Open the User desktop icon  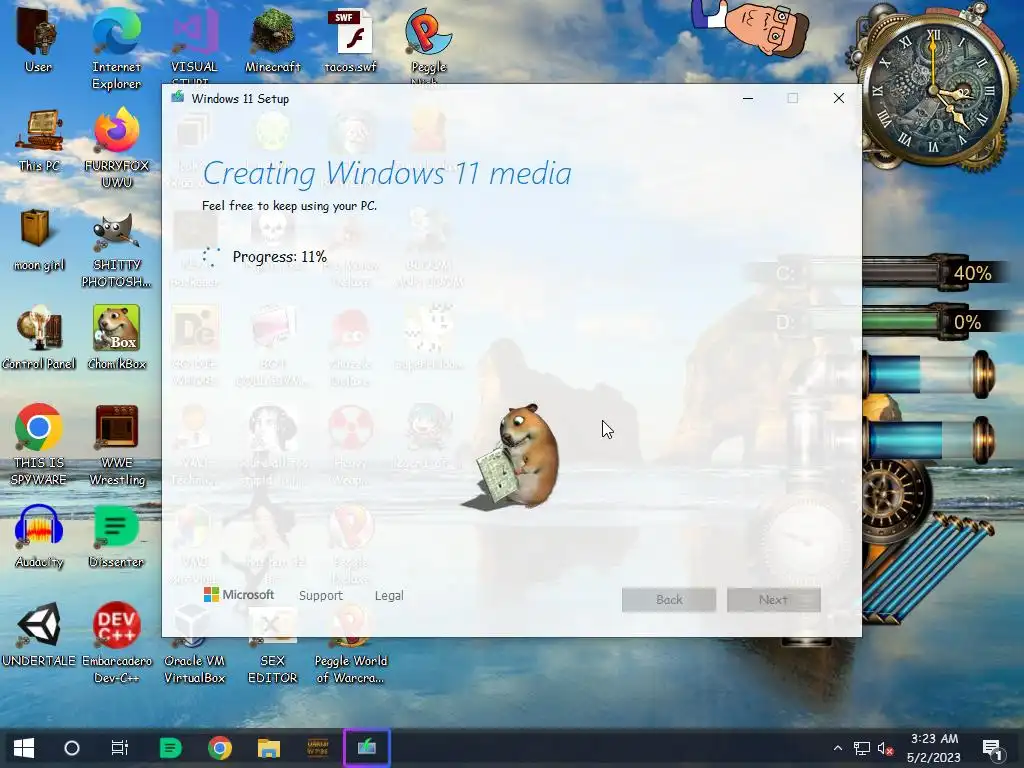pyautogui.click(x=38, y=40)
